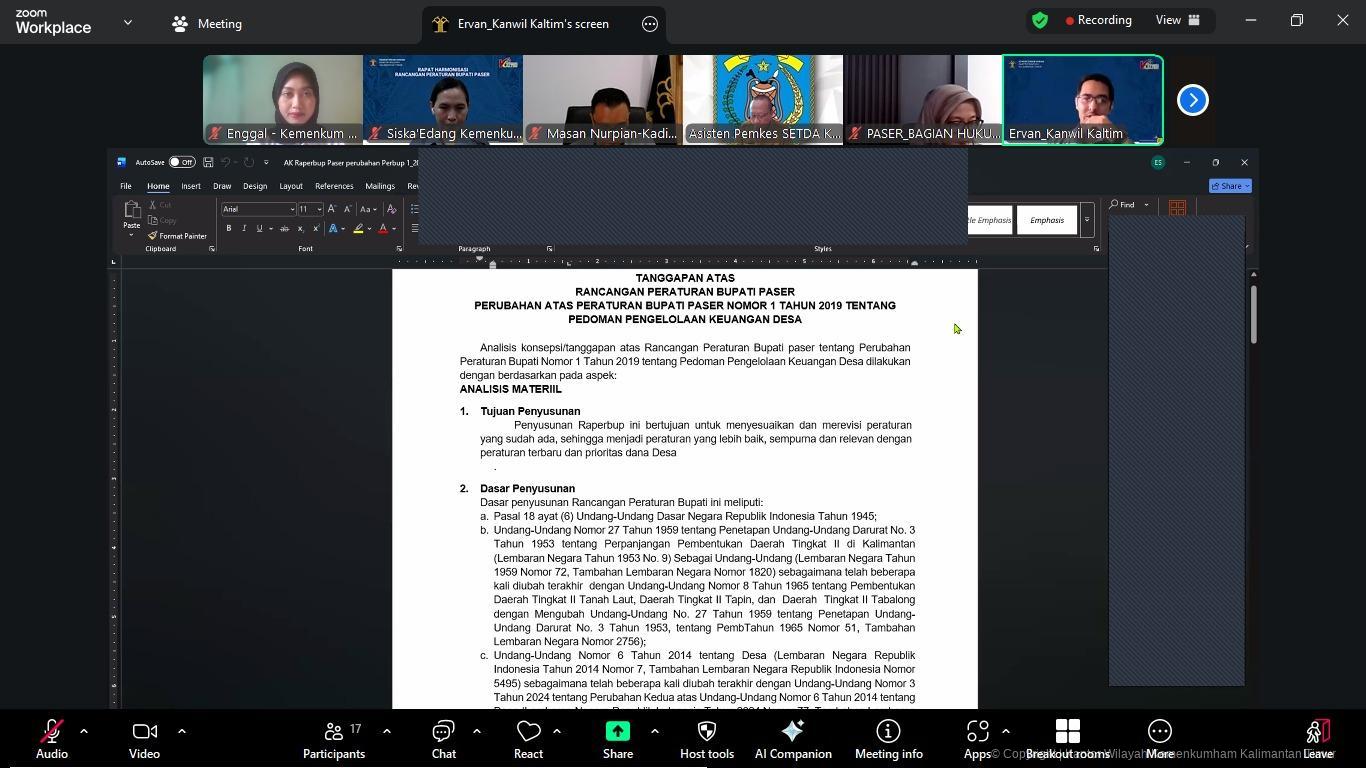Image resolution: width=1366 pixels, height=768 pixels.
Task: Expand the Arial font name dropdown
Action: [x=292, y=209]
